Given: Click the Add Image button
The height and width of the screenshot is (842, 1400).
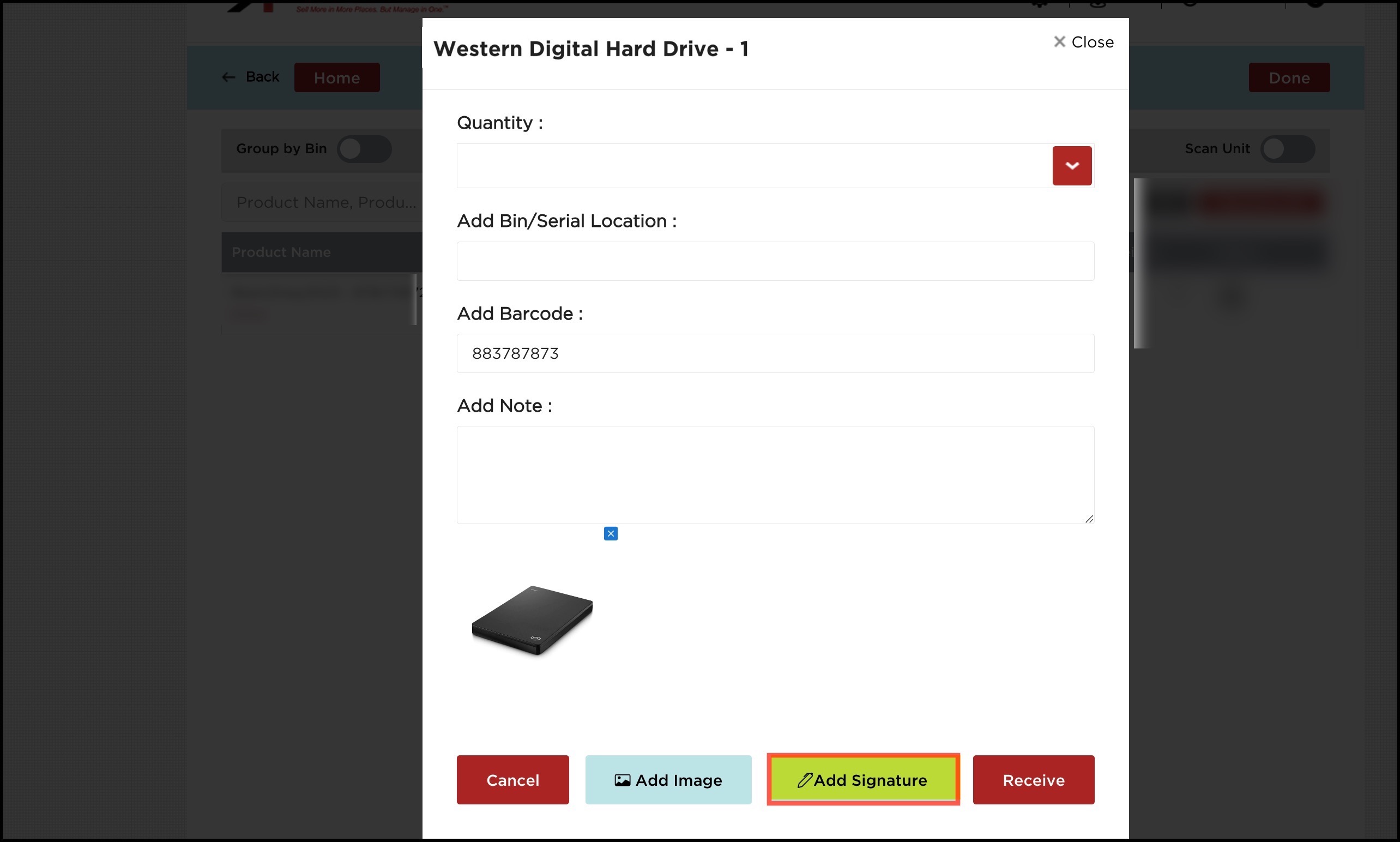Looking at the screenshot, I should 668,780.
